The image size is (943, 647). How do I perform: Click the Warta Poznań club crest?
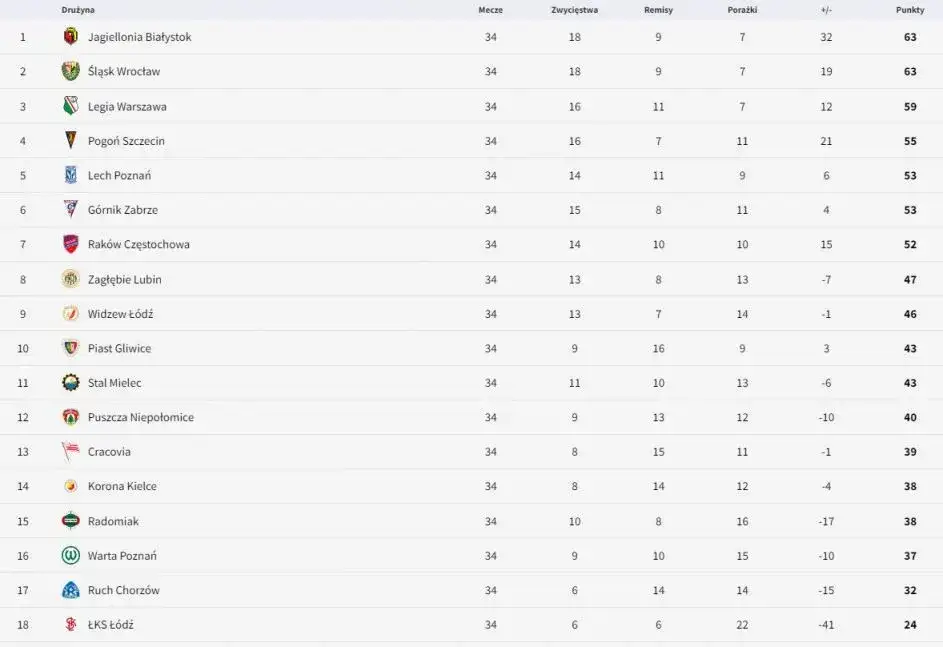click(x=70, y=555)
